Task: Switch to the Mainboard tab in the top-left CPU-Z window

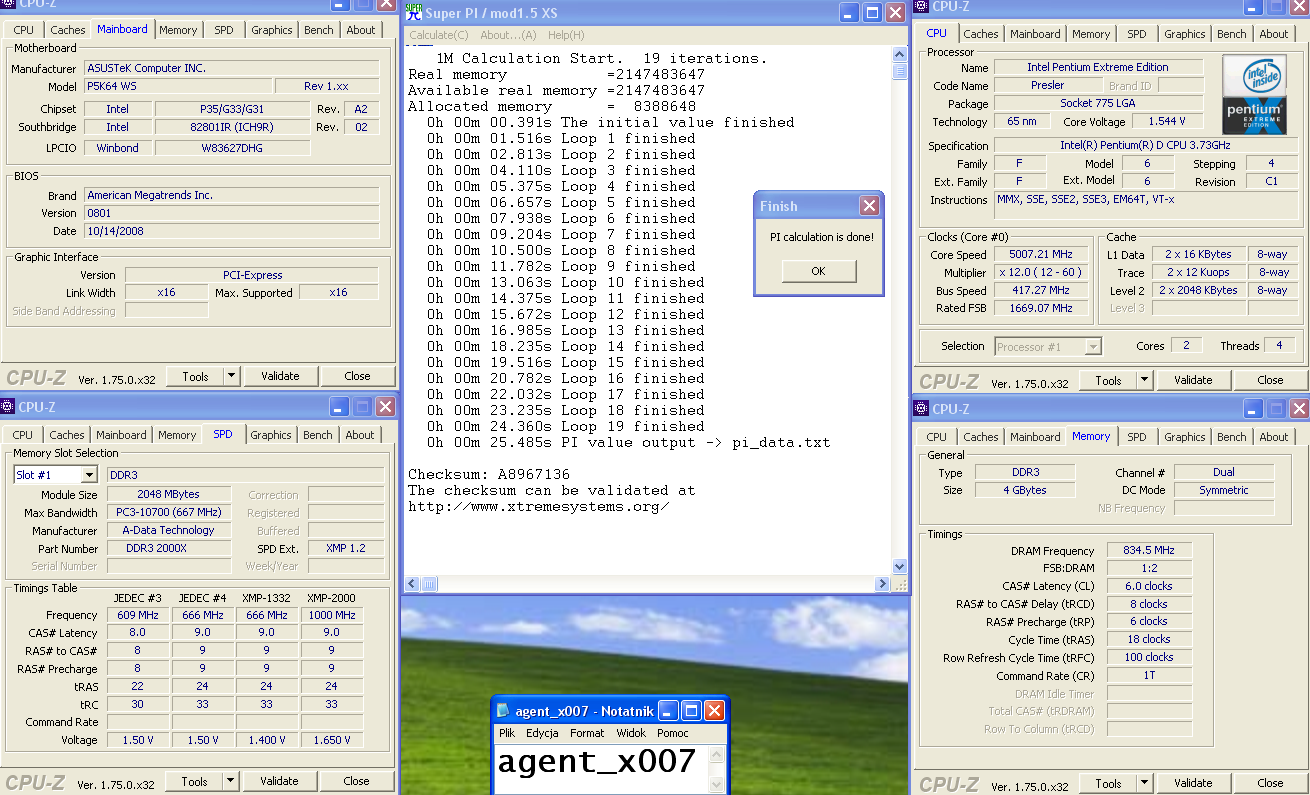Action: [122, 29]
